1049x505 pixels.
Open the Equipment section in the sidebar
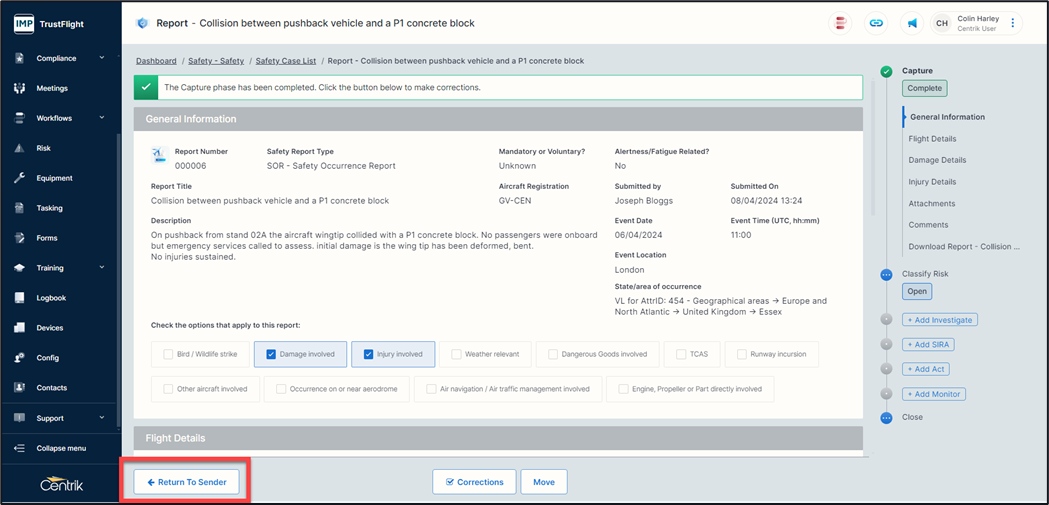click(54, 178)
